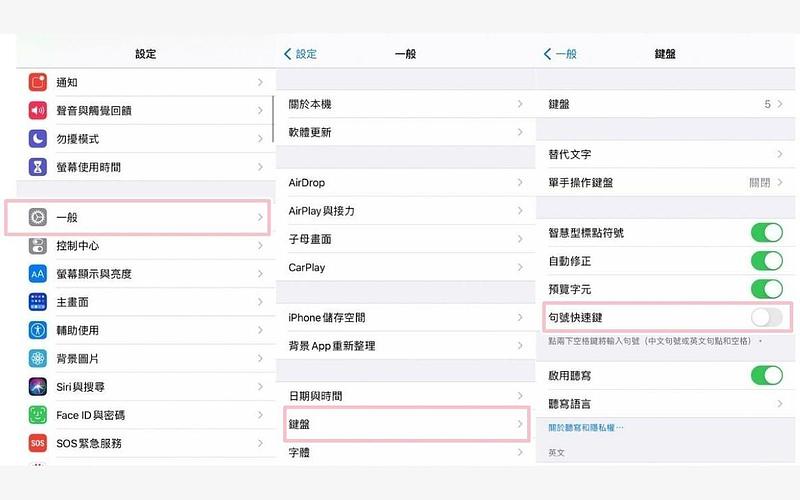Select iPhone儲存空間 from the list
Image resolution: width=800 pixels, height=500 pixels.
[404, 317]
